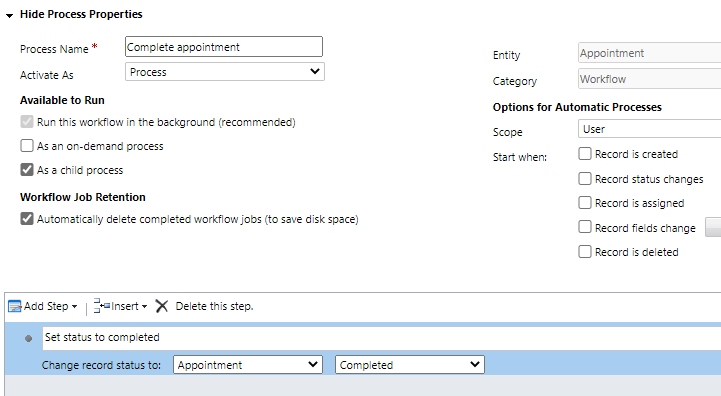Viewport: 721px width, 396px height.
Task: Check Record fields change option
Action: point(584,227)
